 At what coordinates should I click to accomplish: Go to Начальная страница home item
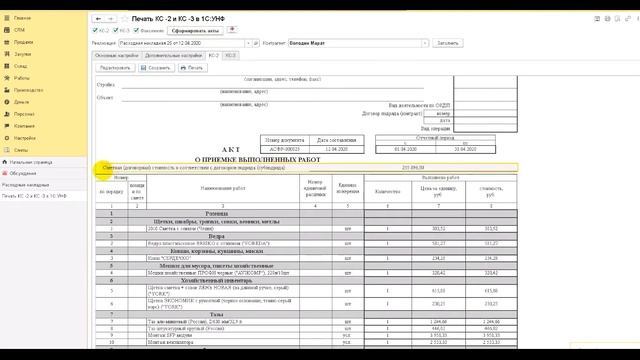(31, 162)
